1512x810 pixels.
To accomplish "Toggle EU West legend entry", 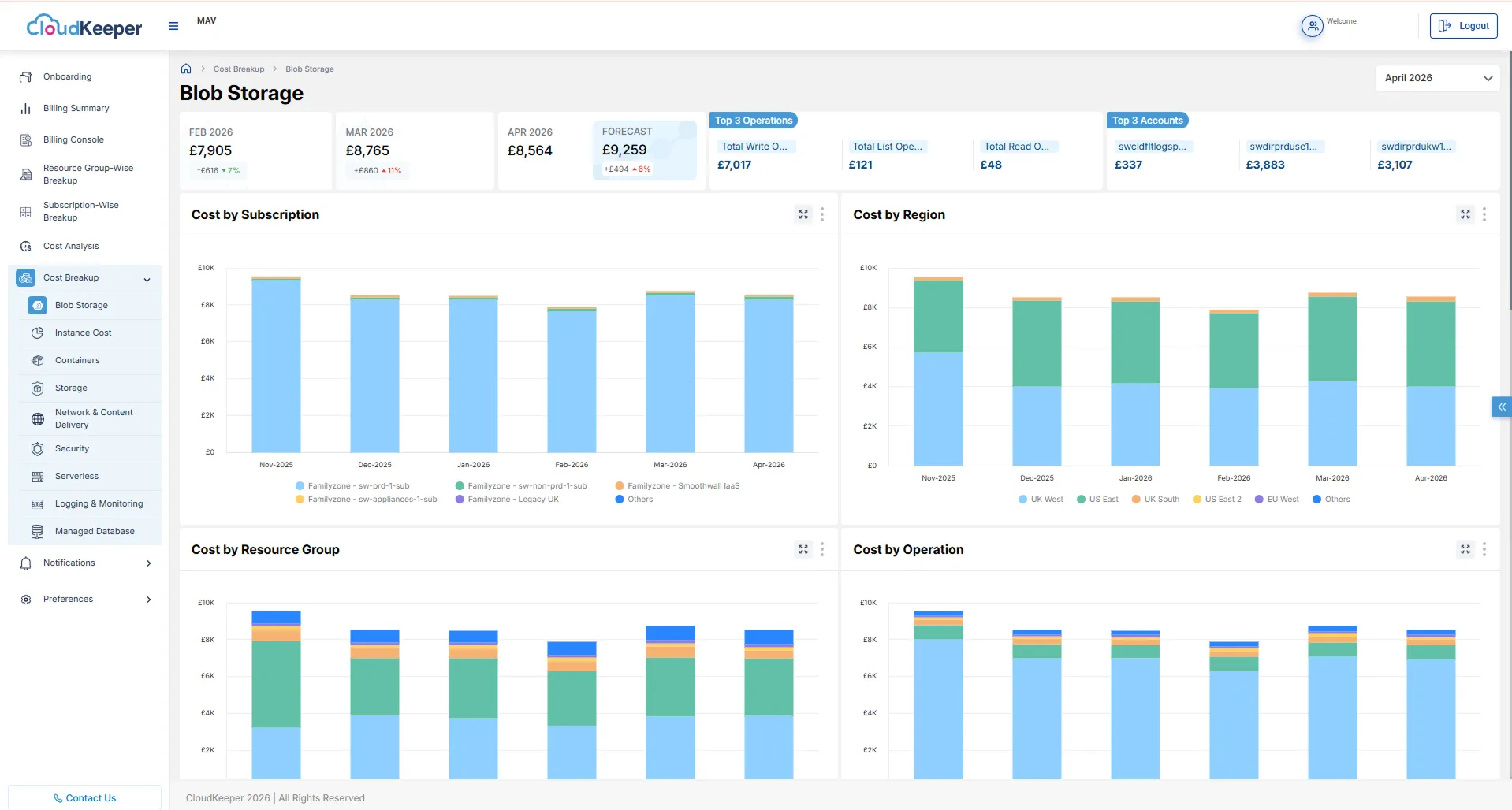I will coord(1276,500).
